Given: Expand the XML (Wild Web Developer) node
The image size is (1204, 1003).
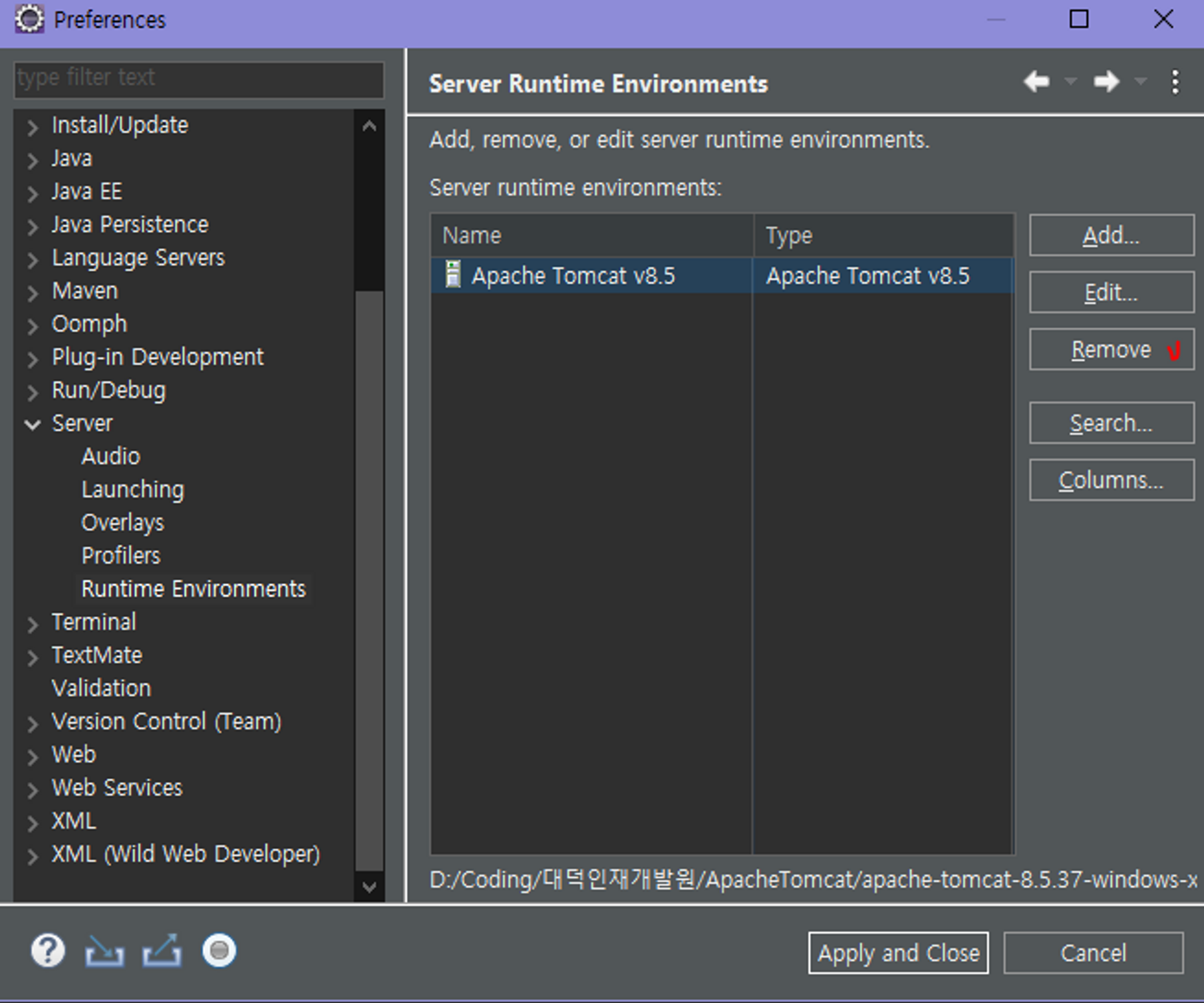Looking at the screenshot, I should tap(33, 857).
